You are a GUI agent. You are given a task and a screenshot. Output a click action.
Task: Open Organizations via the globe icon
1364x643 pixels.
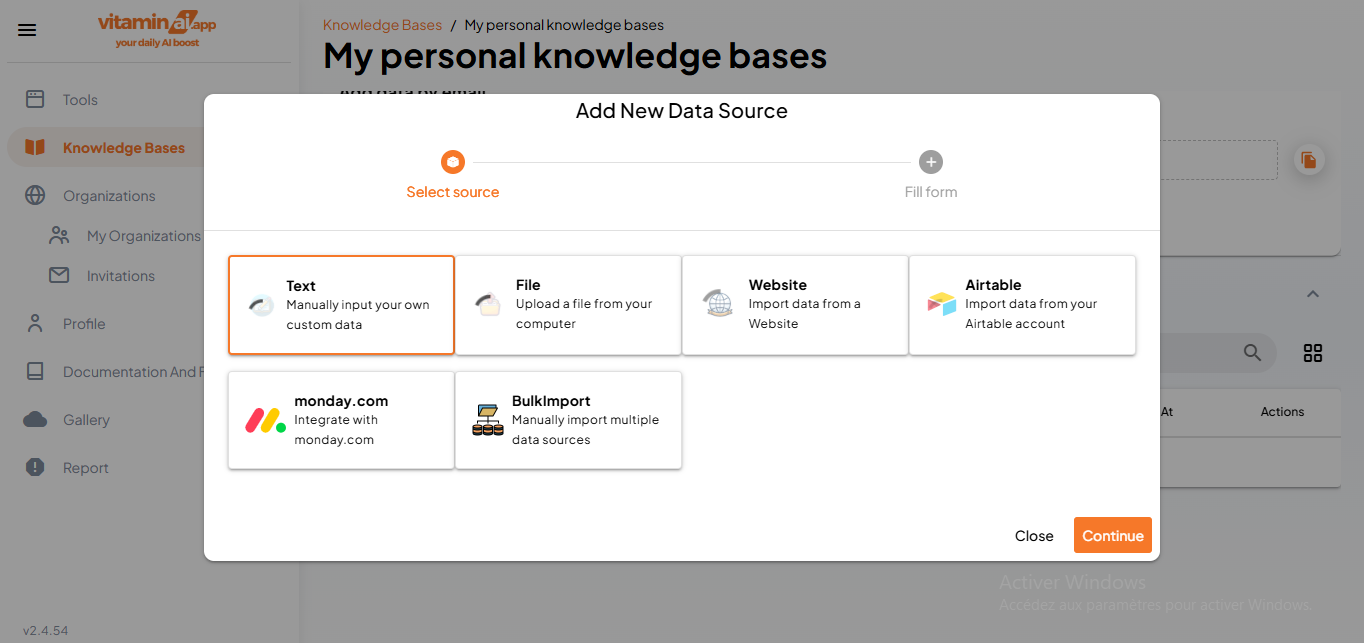pyautogui.click(x=34, y=195)
